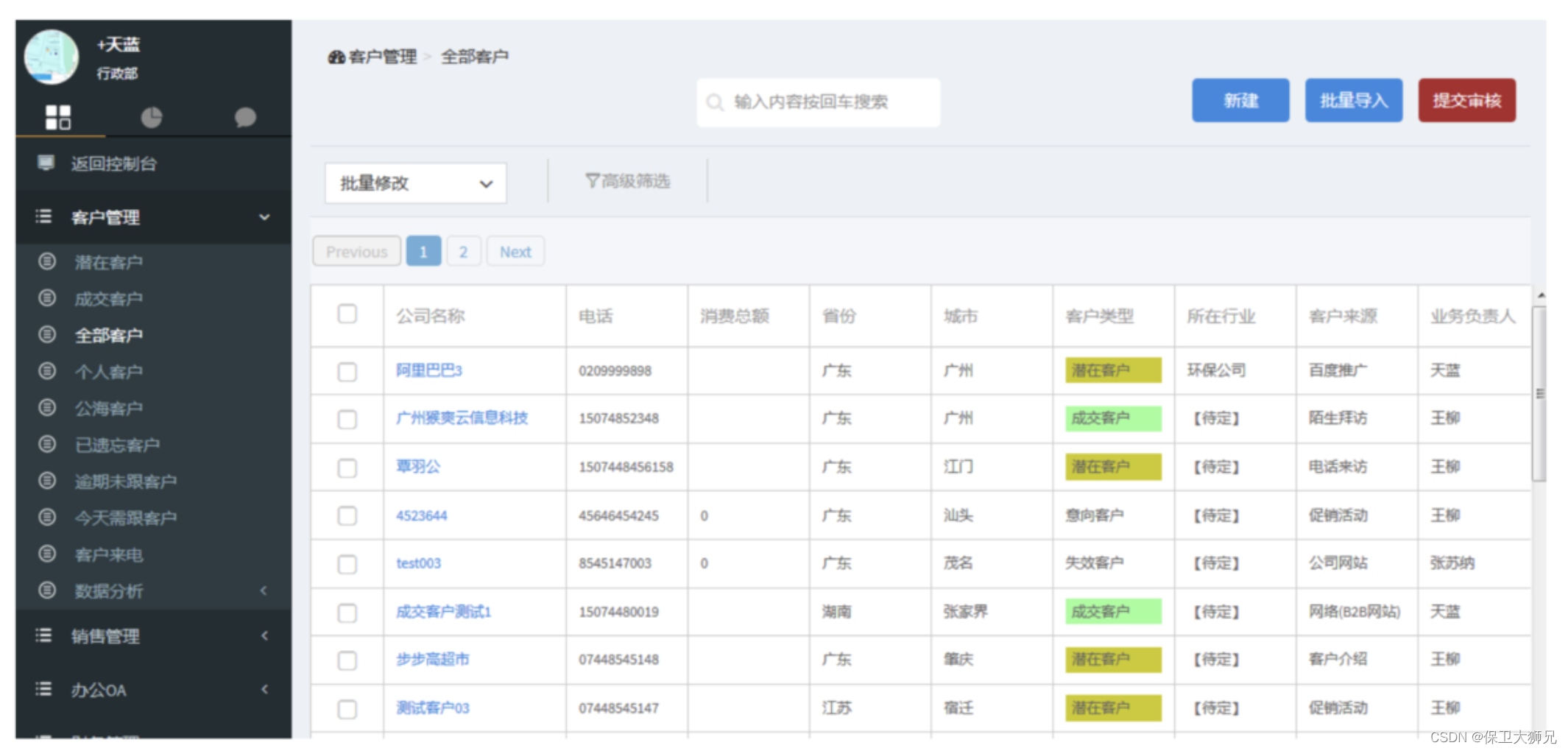The height and width of the screenshot is (751, 1568).
Task: Open the 测试客户03 company link
Action: (x=433, y=708)
